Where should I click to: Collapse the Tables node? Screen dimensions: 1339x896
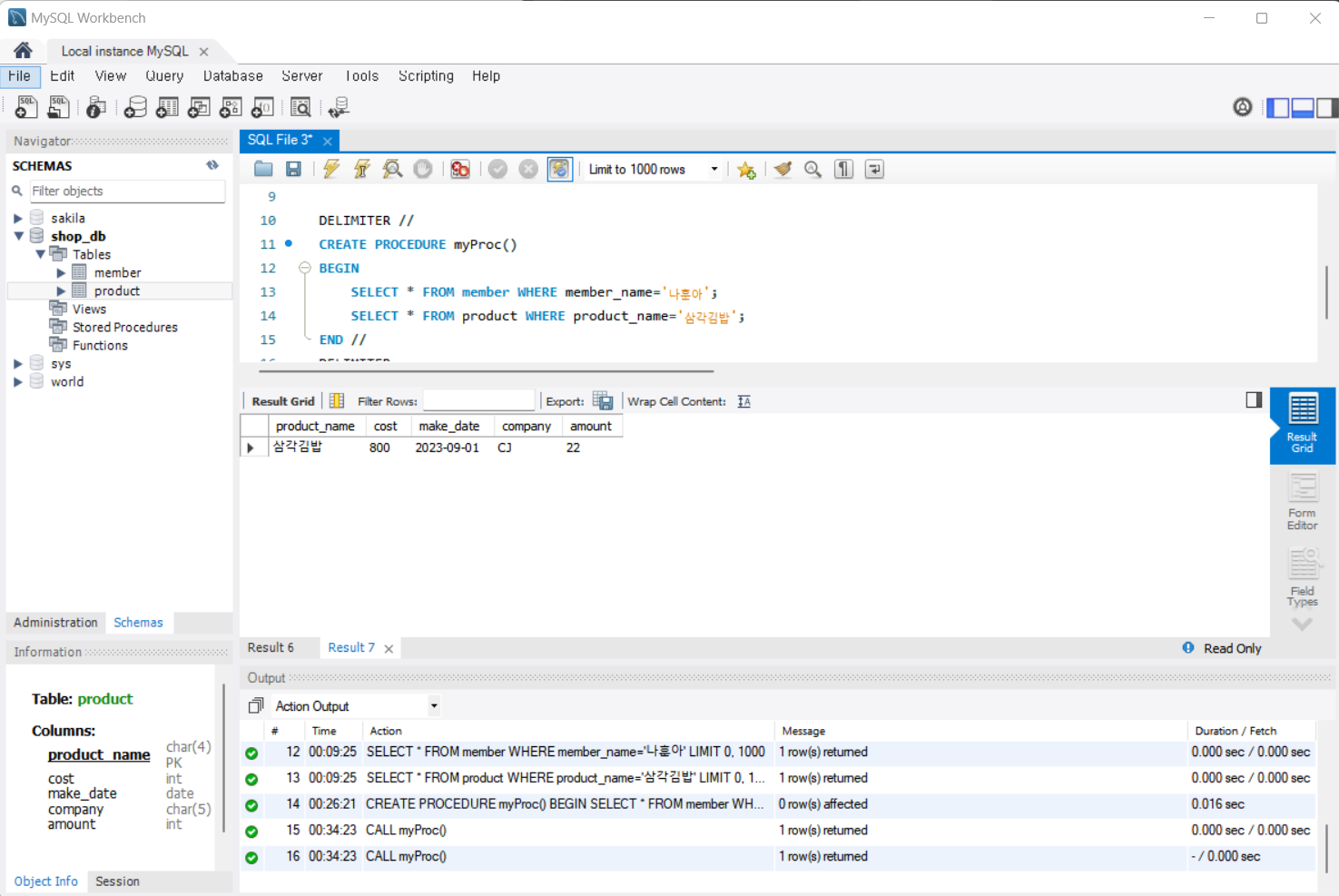40,254
